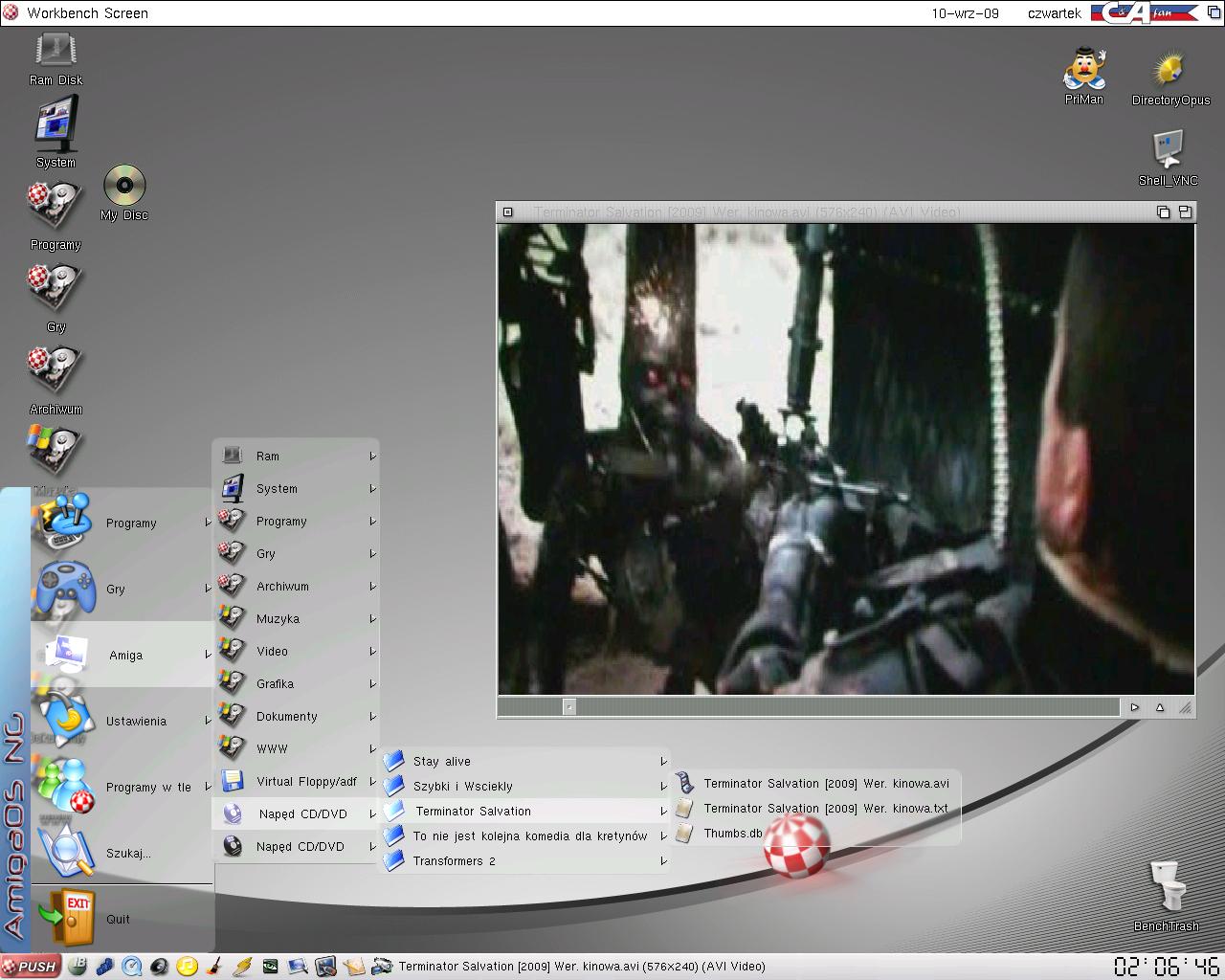Choose Szukaj... in the start menu

(122, 853)
